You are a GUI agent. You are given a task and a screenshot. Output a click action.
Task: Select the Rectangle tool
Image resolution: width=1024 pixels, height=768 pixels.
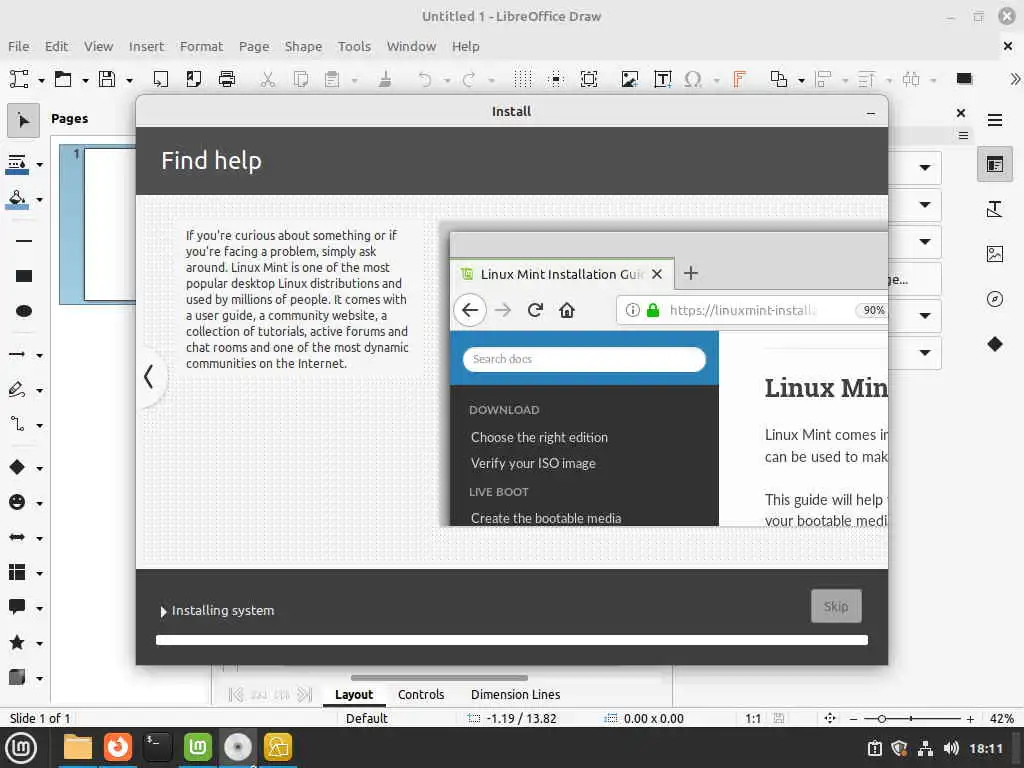pyautogui.click(x=24, y=276)
